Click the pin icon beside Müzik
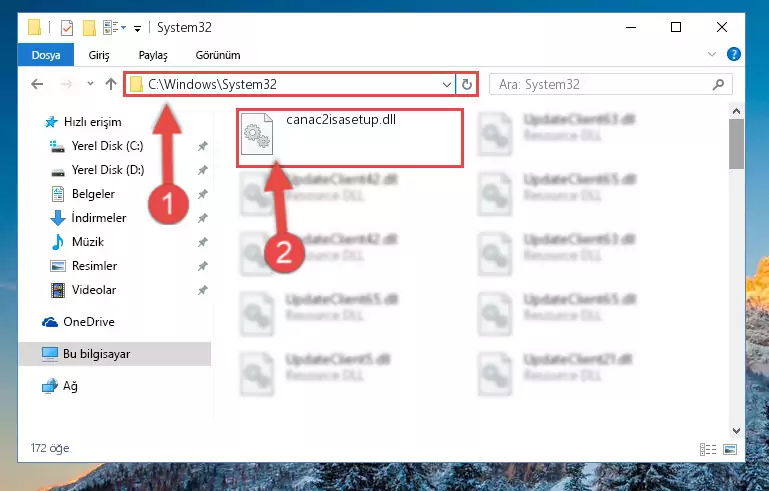Screen dimensions: 769x491 point(203,241)
